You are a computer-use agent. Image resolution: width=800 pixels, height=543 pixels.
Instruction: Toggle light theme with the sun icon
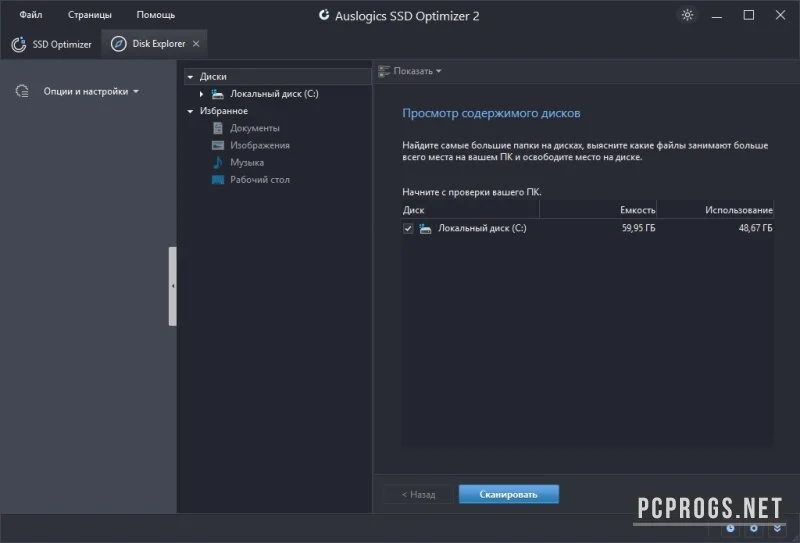(x=687, y=15)
